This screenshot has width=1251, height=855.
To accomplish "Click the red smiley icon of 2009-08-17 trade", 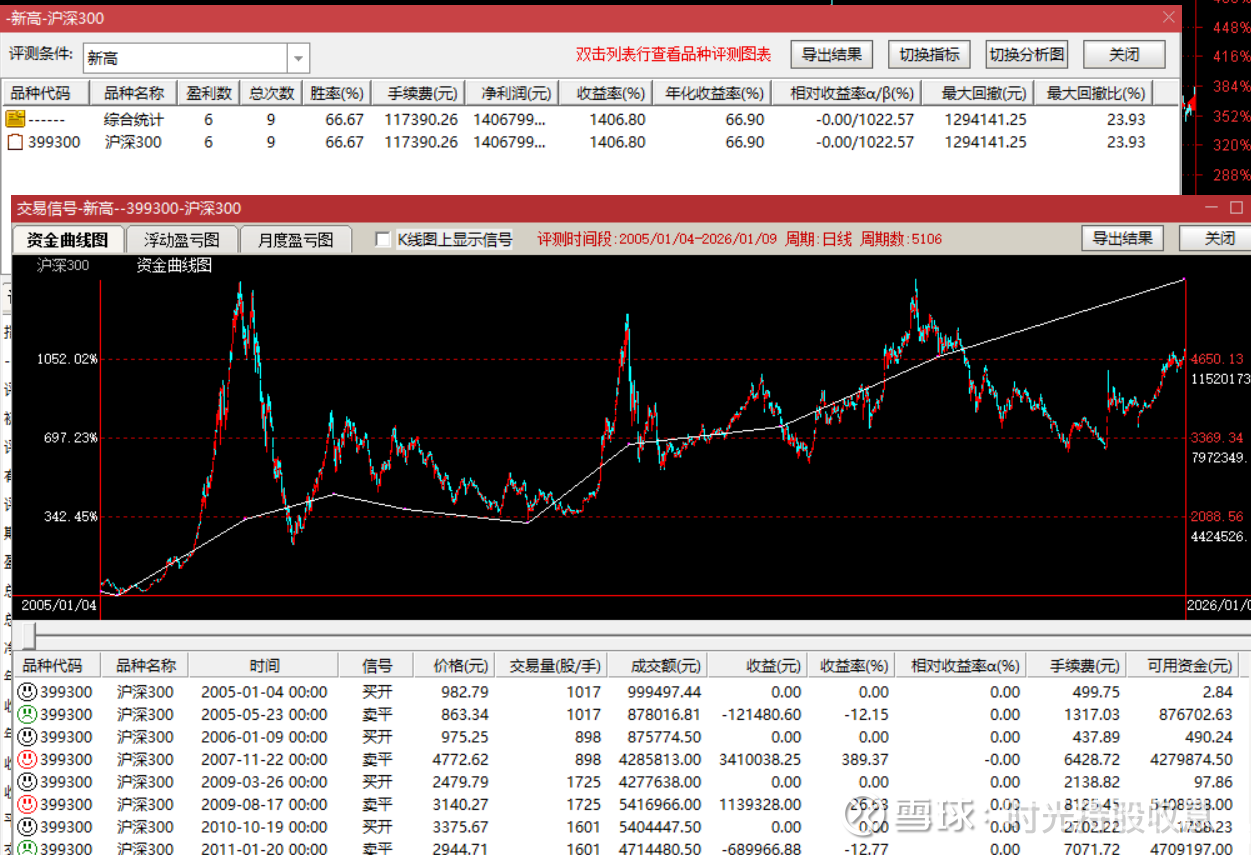I will pyautogui.click(x=27, y=804).
